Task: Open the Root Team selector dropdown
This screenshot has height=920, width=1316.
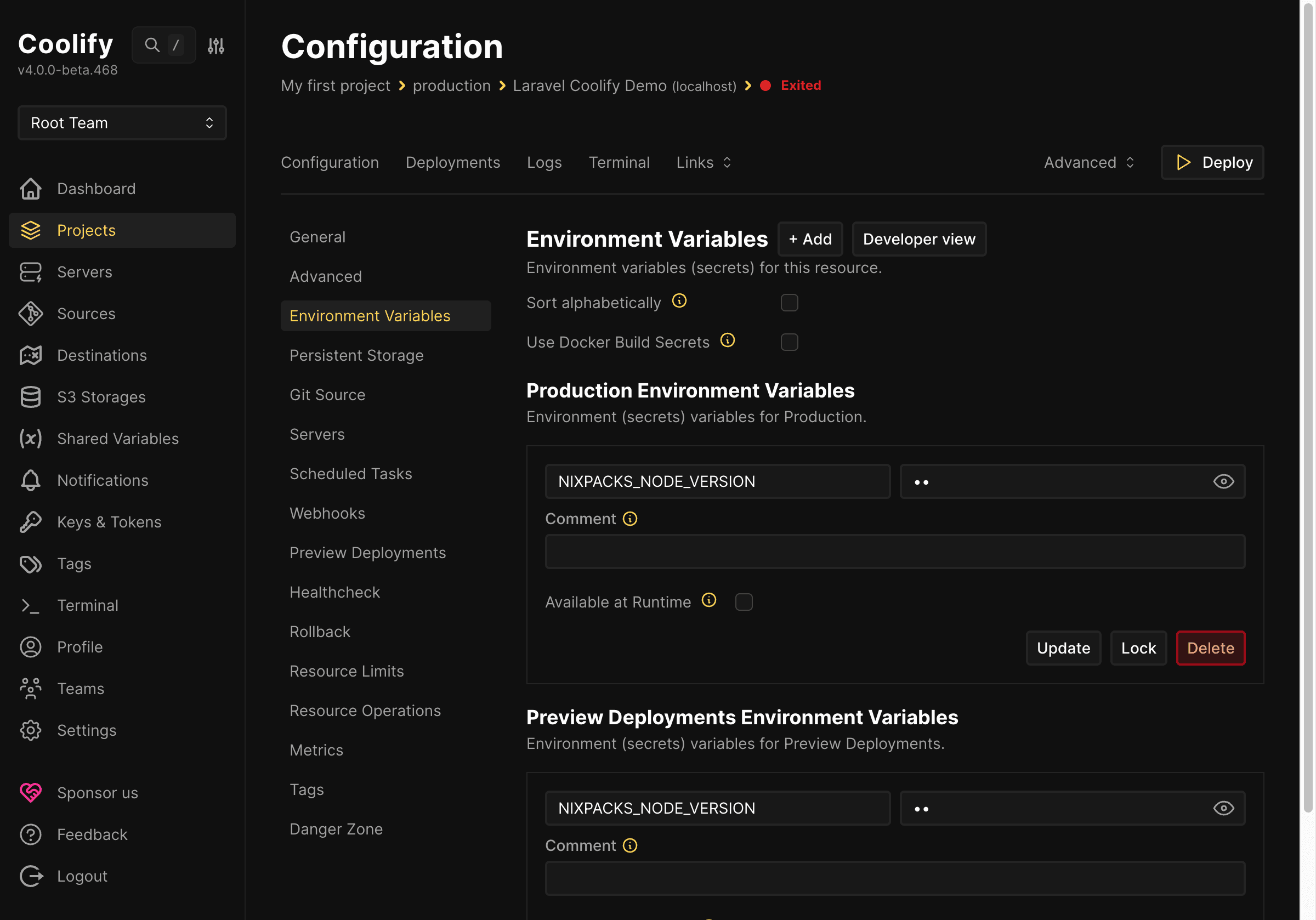Action: (x=122, y=123)
